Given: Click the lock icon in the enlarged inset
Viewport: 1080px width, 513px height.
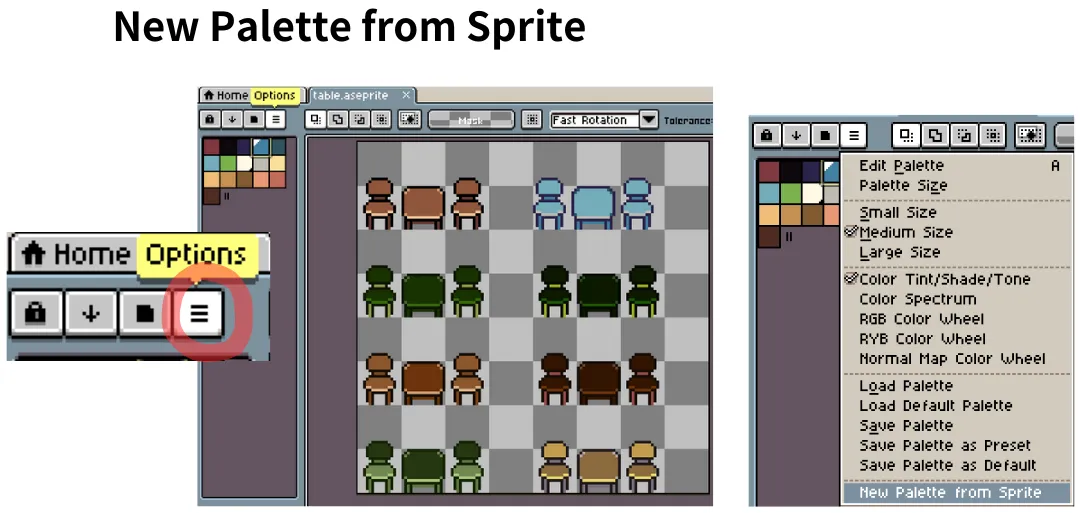Looking at the screenshot, I should [x=35, y=314].
